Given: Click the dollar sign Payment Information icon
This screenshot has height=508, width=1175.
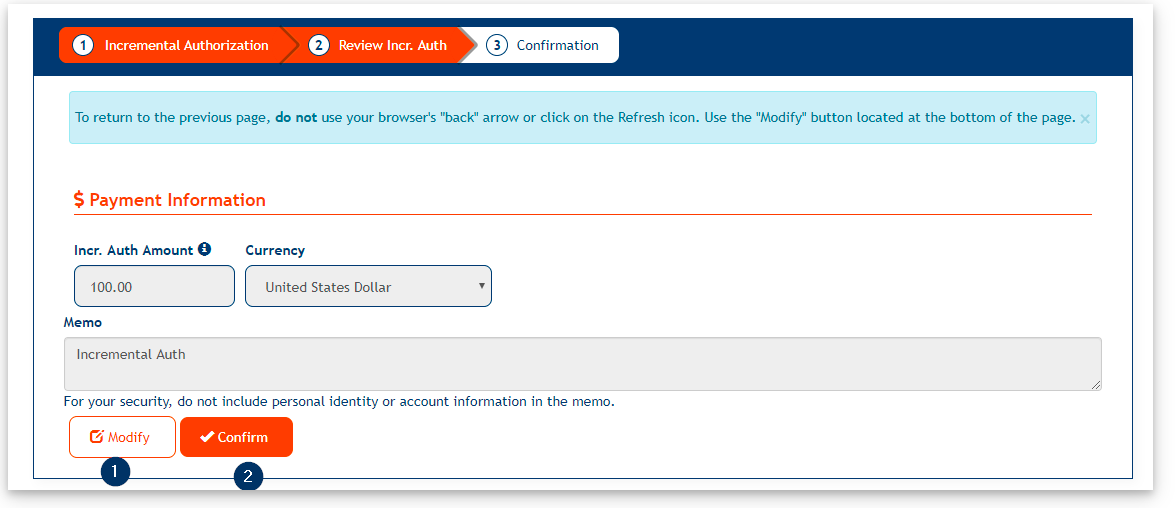Looking at the screenshot, I should click(x=79, y=200).
